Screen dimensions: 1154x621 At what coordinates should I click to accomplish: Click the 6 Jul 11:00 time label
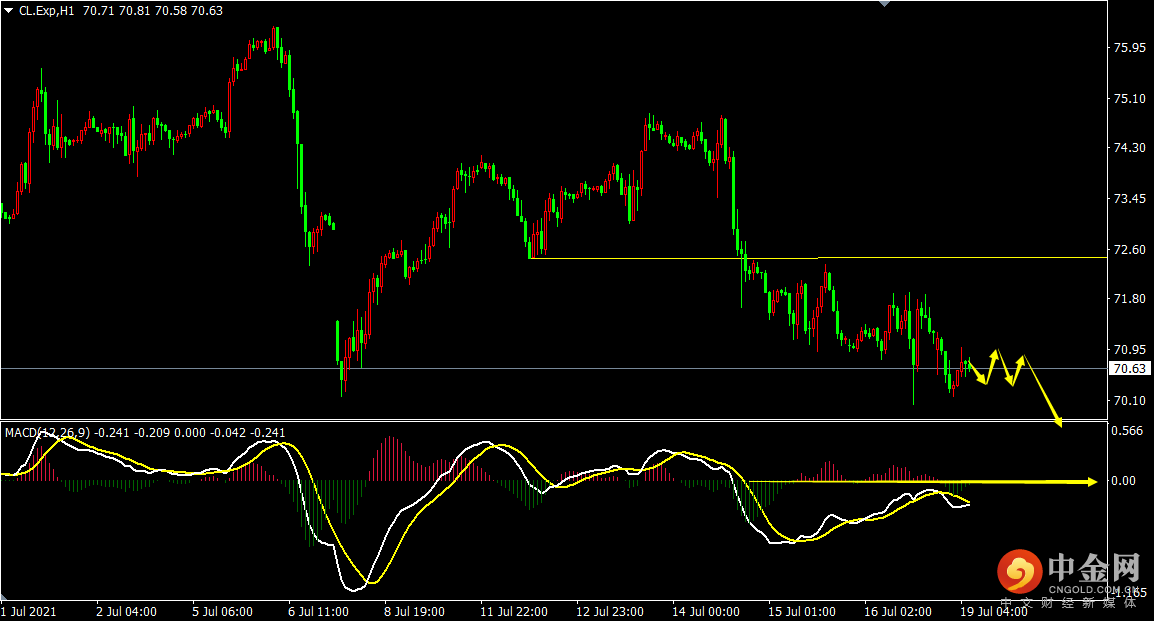tap(318, 611)
